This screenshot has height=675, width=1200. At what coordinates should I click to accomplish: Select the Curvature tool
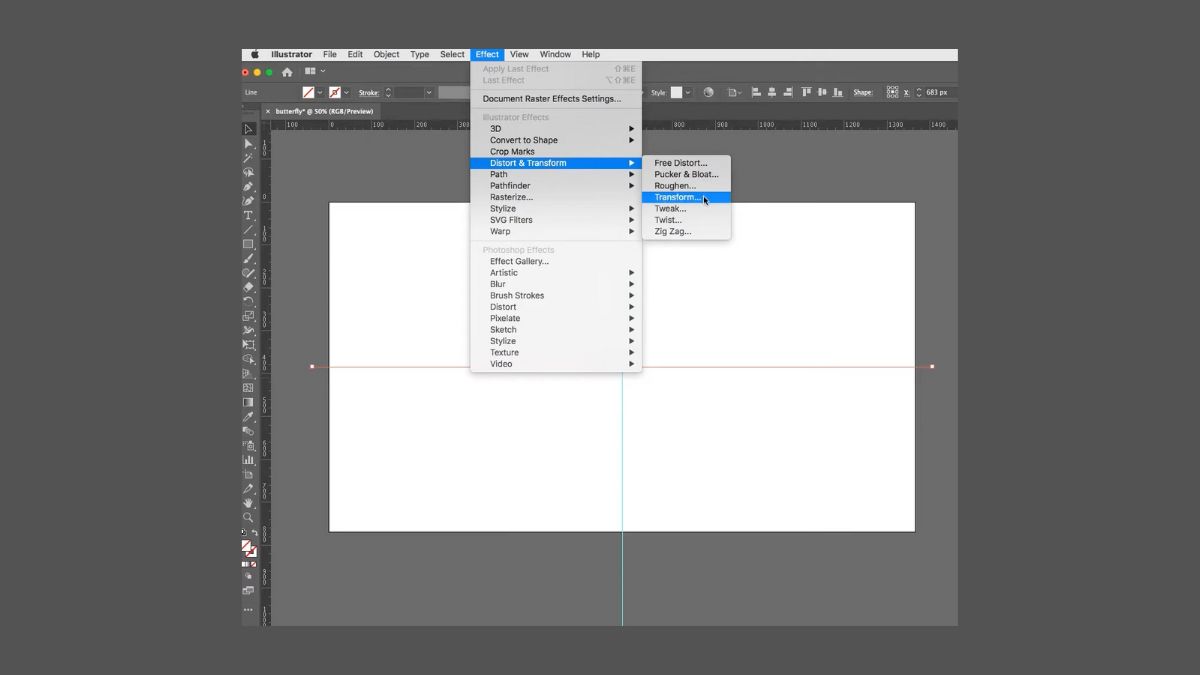point(248,201)
